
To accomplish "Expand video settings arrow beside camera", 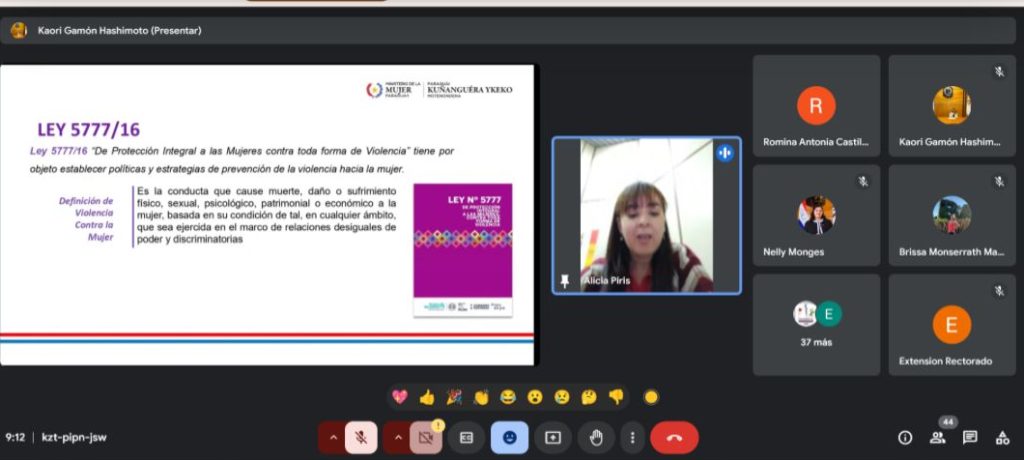I will click(x=396, y=437).
